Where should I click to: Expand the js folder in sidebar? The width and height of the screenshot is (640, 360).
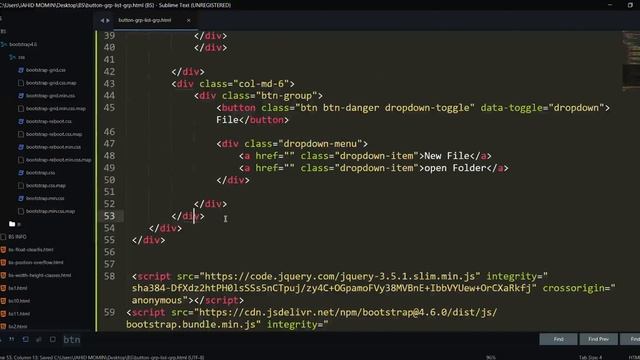pyautogui.click(x=12, y=224)
